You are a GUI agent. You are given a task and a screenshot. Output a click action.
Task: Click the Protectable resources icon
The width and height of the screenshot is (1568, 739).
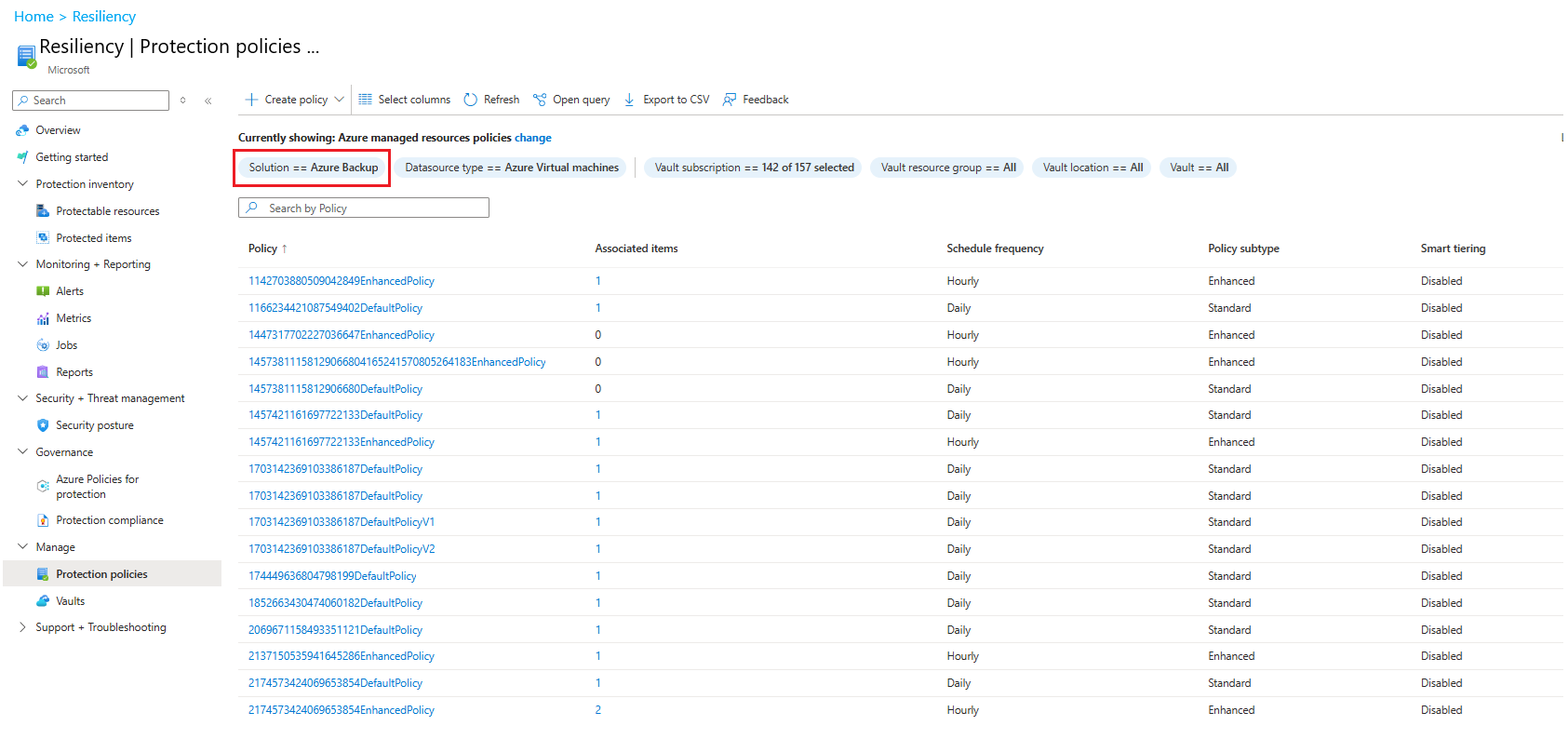(43, 211)
